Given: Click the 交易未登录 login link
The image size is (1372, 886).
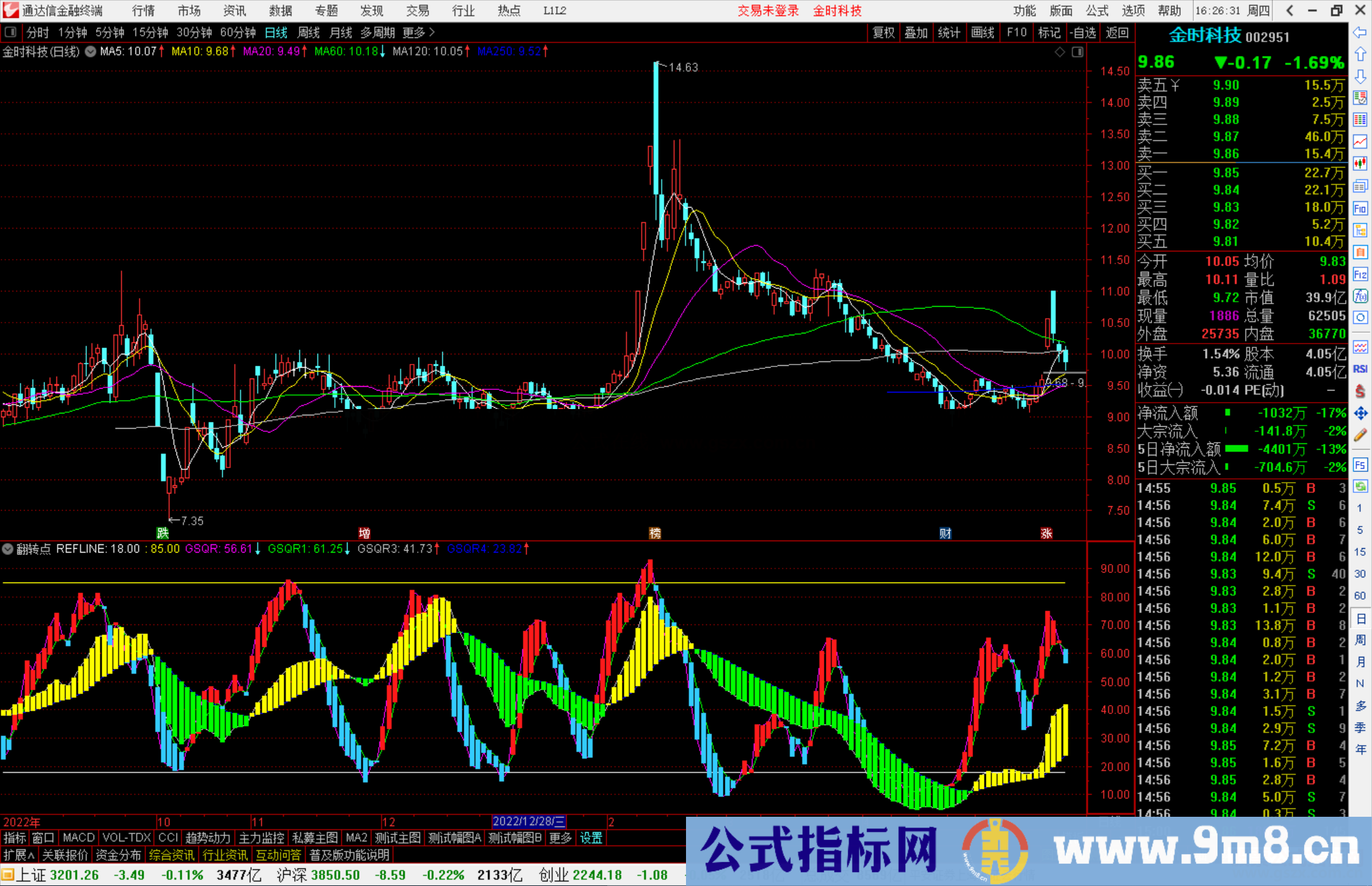Looking at the screenshot, I should pos(768,11).
